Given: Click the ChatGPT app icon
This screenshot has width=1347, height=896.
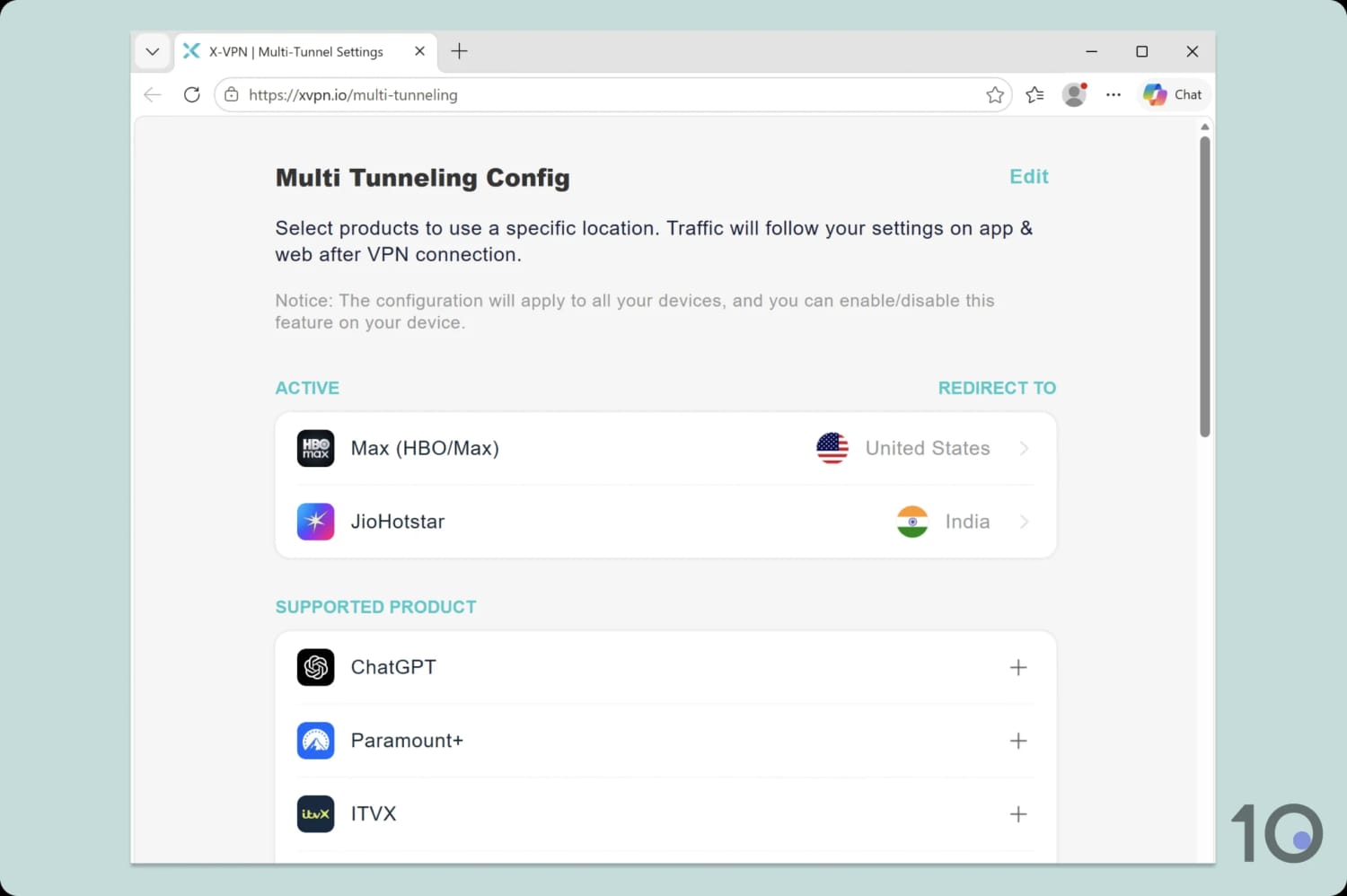Looking at the screenshot, I should click(315, 667).
